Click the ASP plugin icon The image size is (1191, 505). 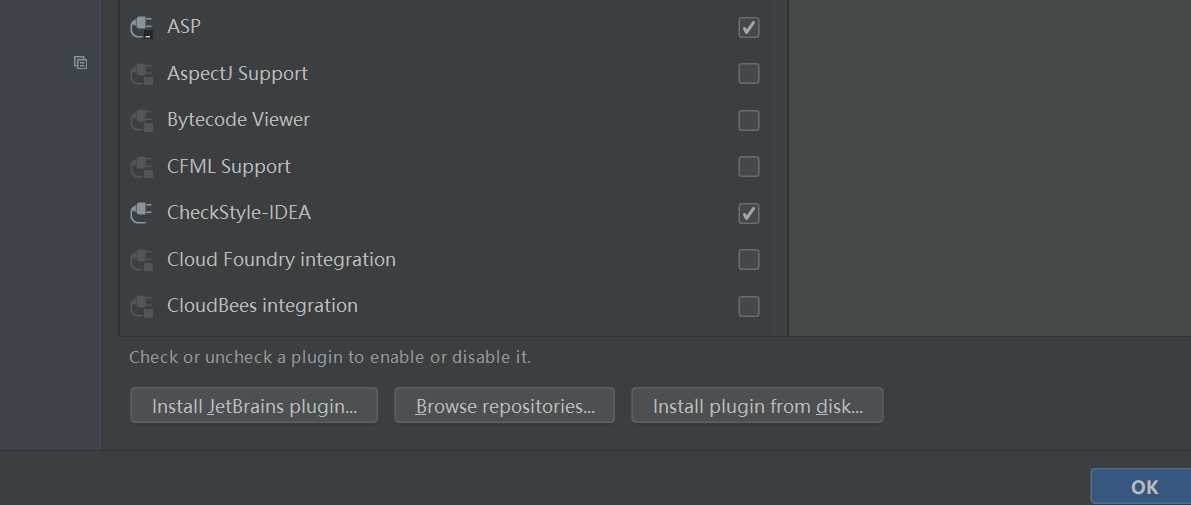coord(141,27)
